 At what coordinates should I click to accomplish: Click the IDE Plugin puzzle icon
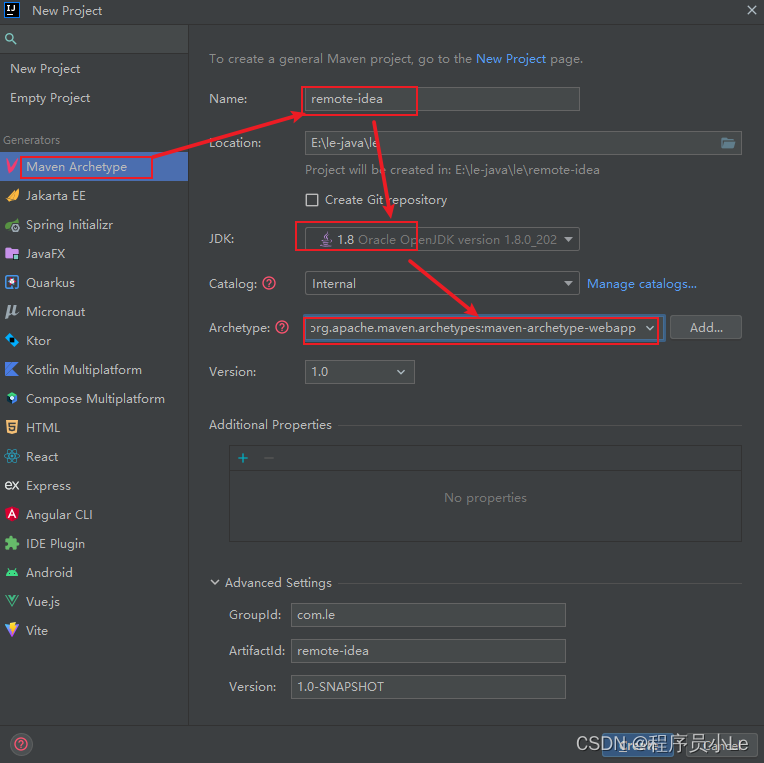12,544
